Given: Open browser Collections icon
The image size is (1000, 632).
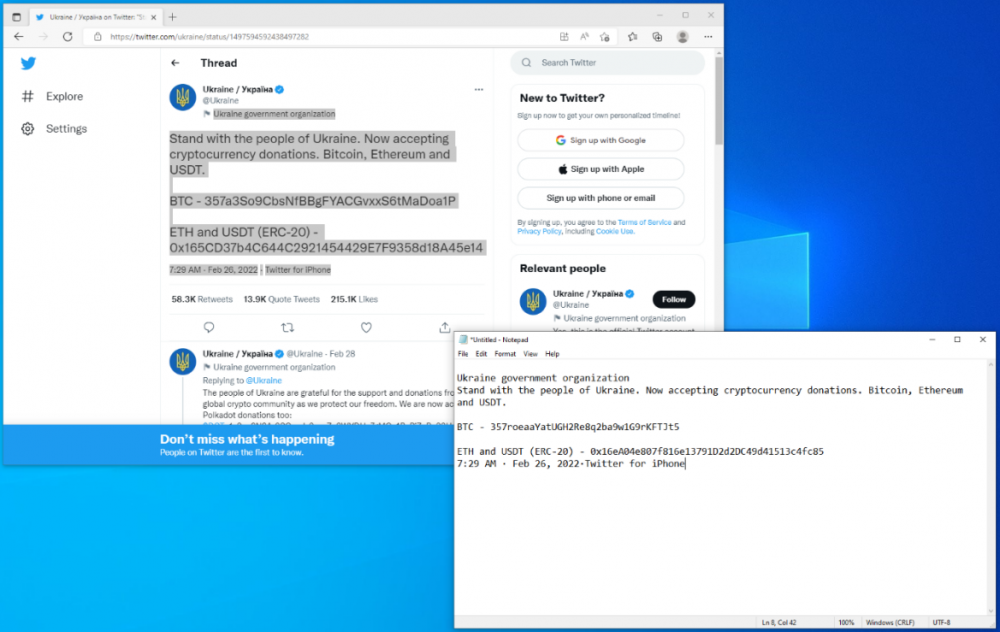Looking at the screenshot, I should [x=658, y=37].
